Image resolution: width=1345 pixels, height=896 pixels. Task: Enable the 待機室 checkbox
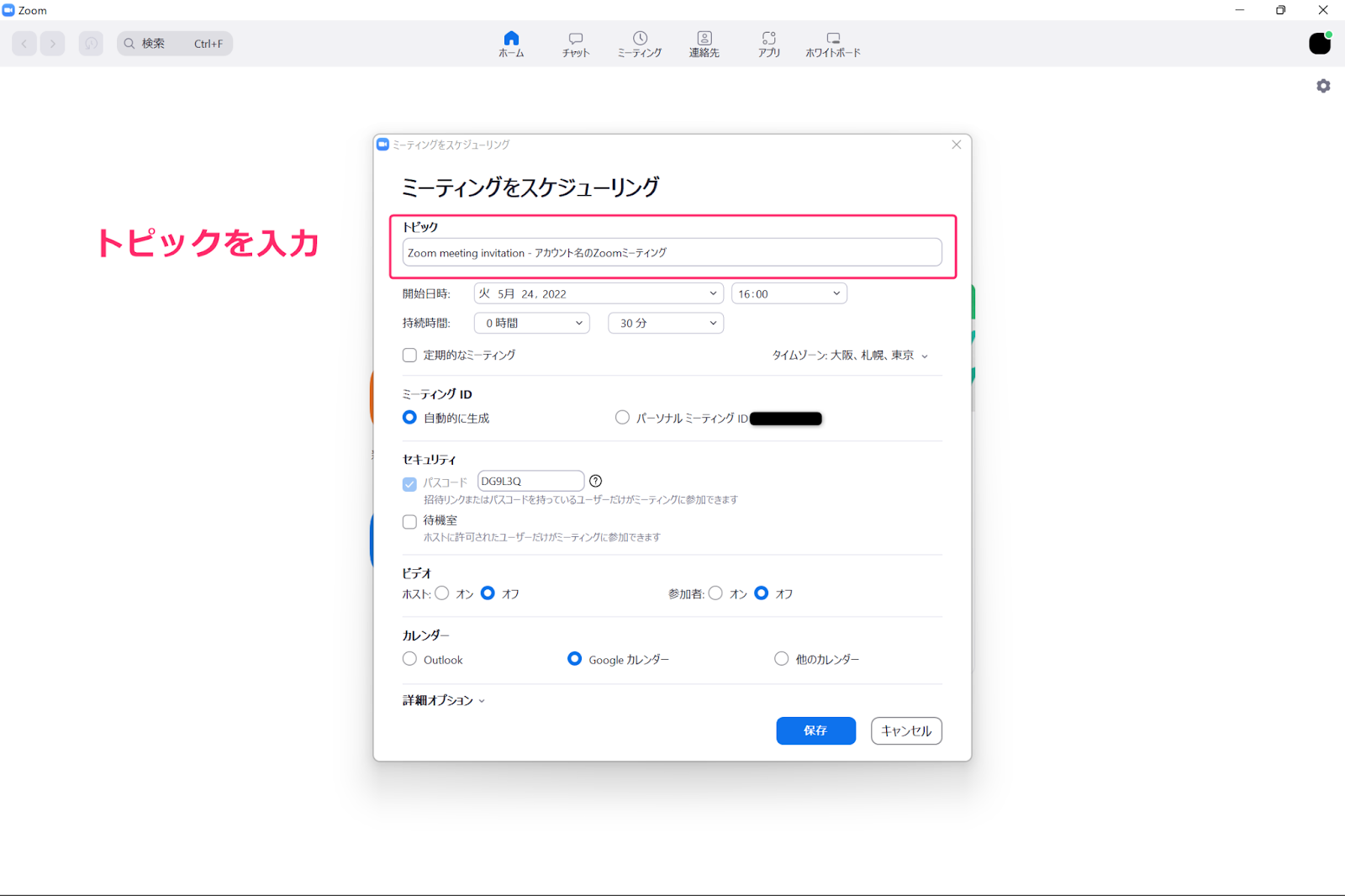point(409,522)
